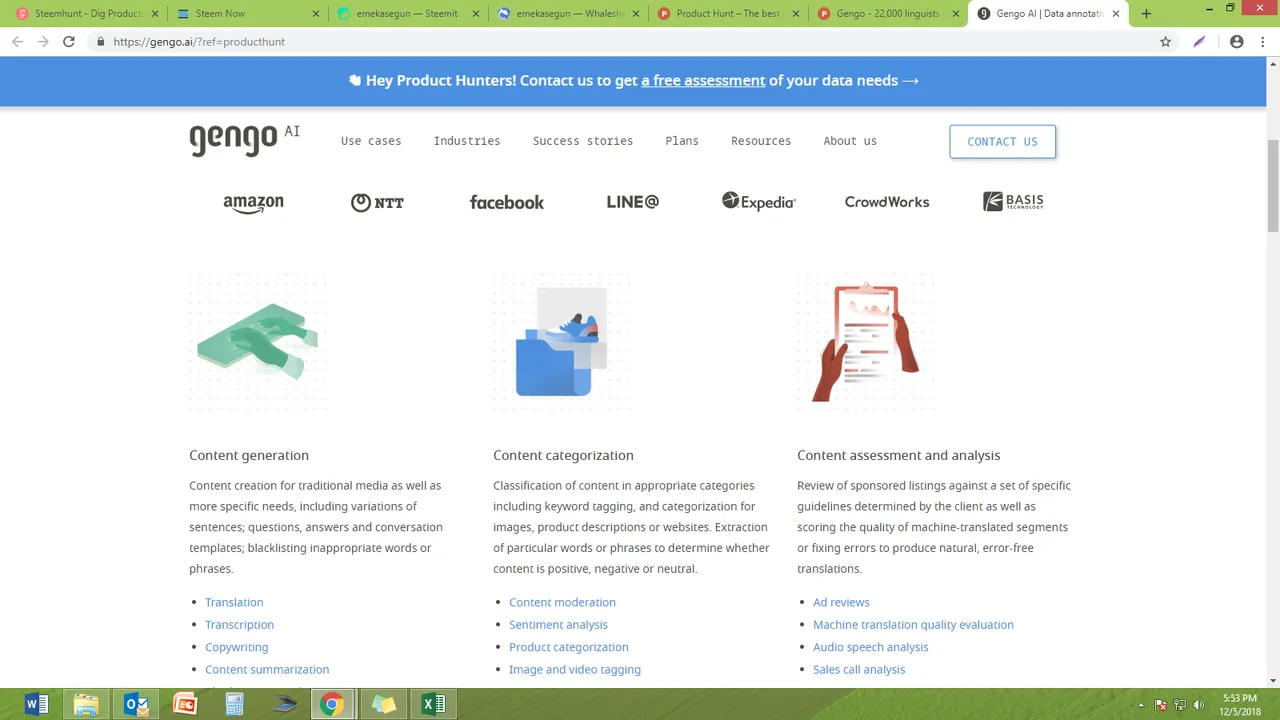Open the Sales call analysis link
Image resolution: width=1280 pixels, height=720 pixels.
(x=859, y=670)
